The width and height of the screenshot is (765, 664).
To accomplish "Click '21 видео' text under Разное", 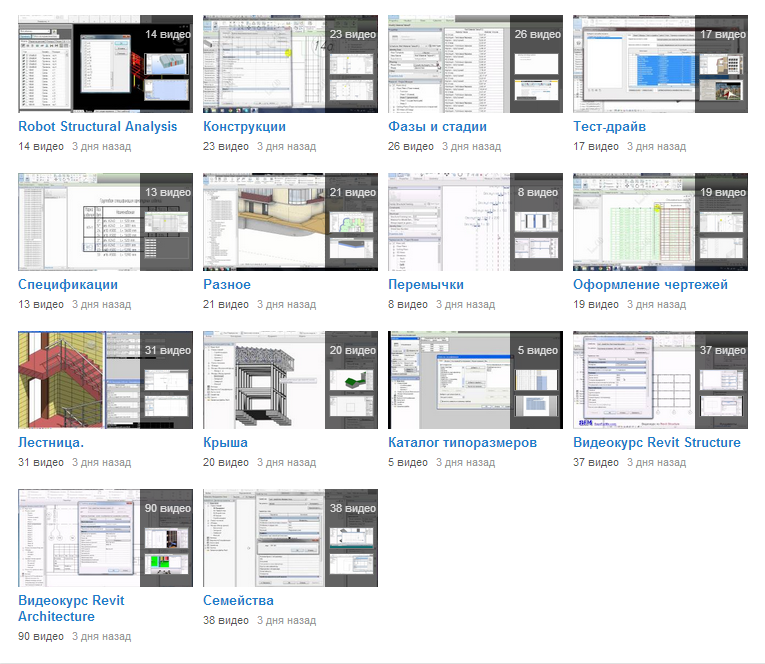I will pyautogui.click(x=226, y=304).
